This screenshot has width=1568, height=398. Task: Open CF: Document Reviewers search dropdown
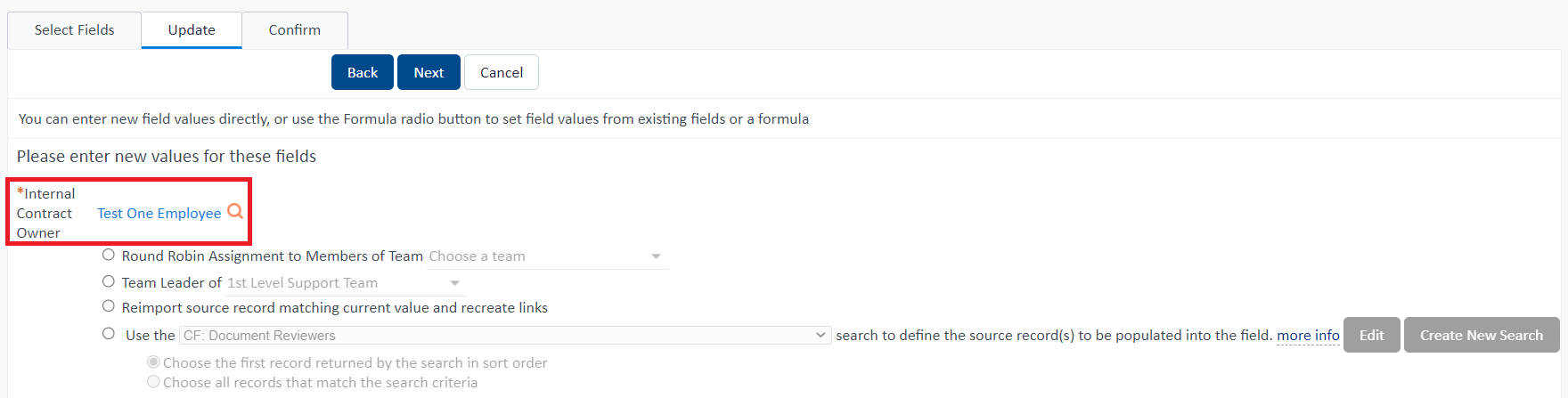coord(505,336)
